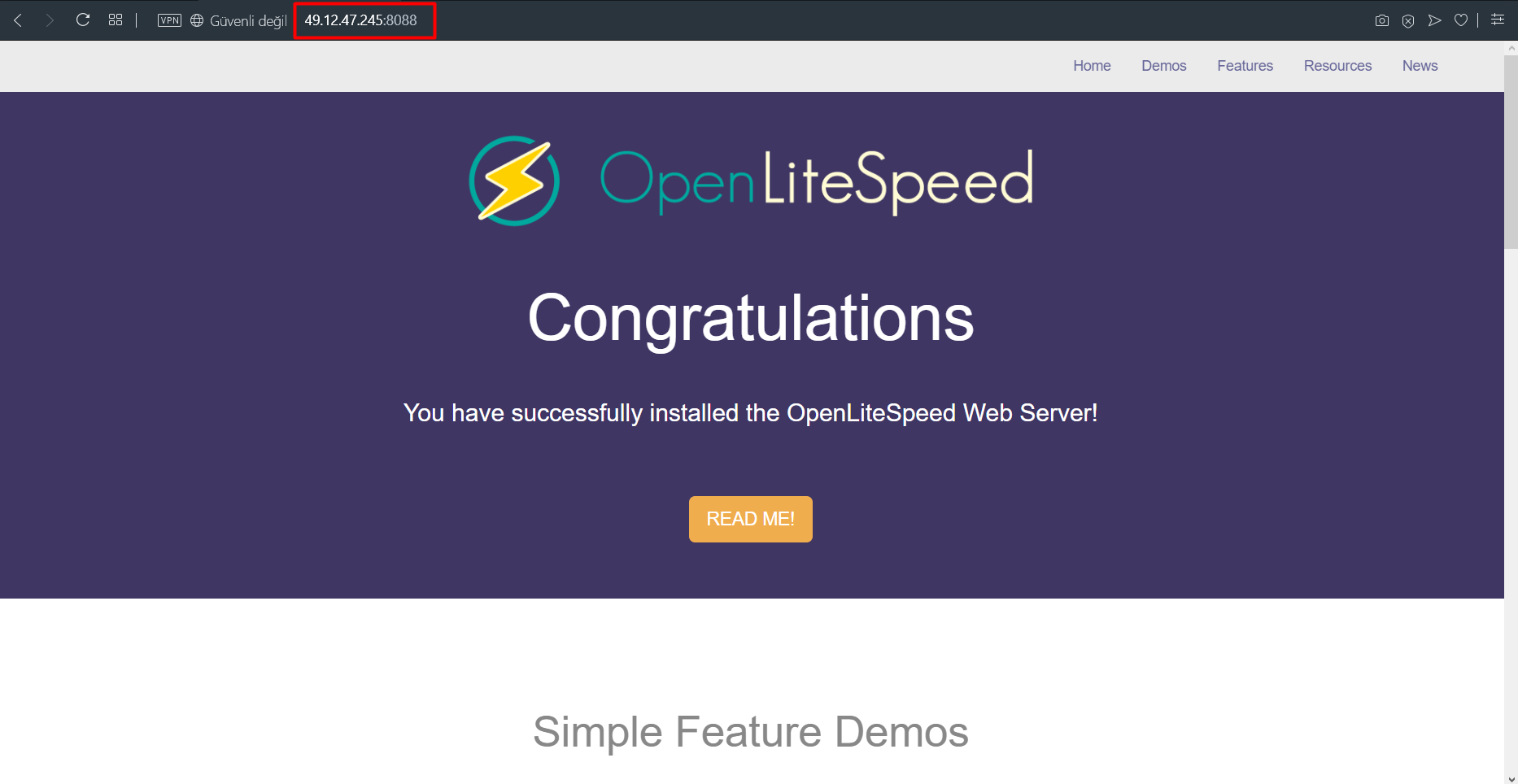Open the Resources nav link
Screen dimensions: 1518x784
point(1338,66)
